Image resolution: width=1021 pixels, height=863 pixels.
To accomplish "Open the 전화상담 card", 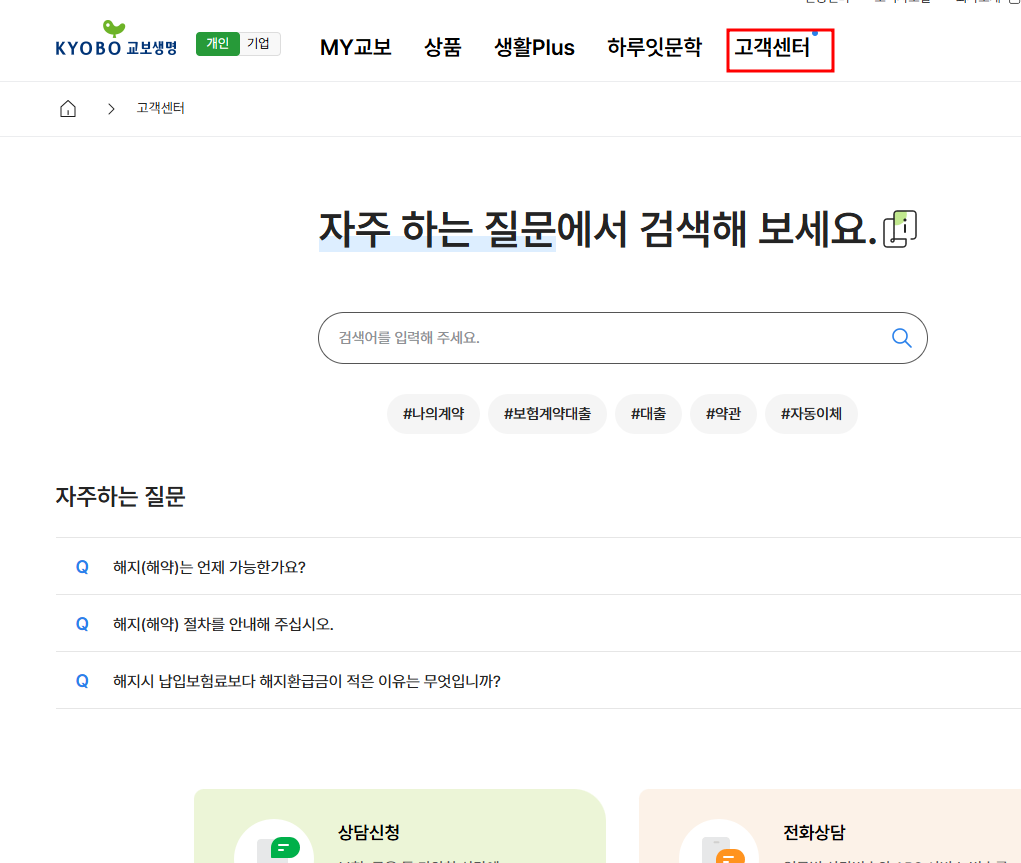I will coord(830,827).
